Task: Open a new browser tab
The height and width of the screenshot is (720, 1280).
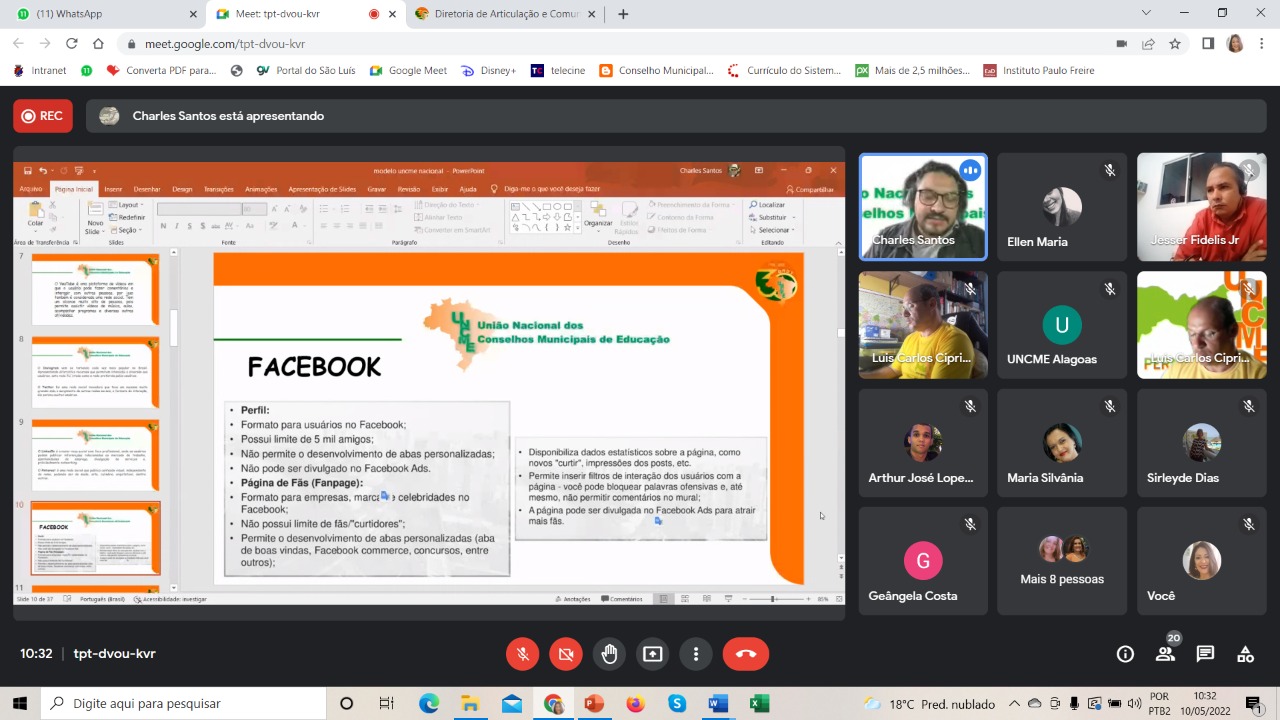Action: (x=623, y=14)
